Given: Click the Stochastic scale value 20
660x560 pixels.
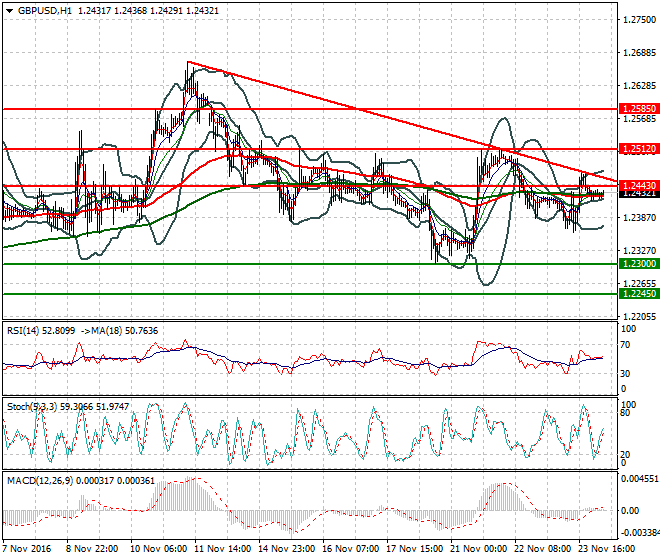Looking at the screenshot, I should coord(625,455).
